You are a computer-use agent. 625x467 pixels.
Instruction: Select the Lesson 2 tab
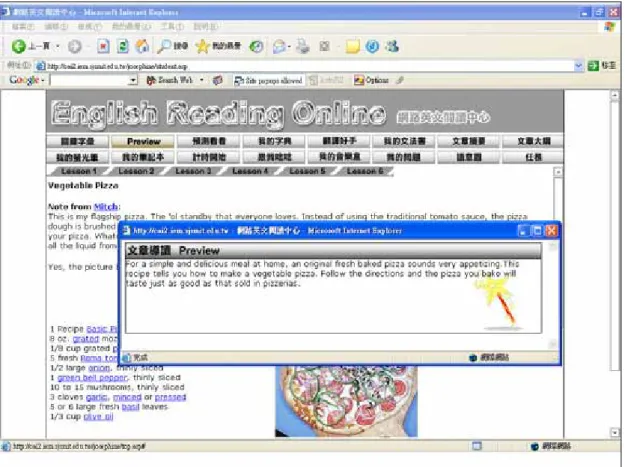click(136, 171)
